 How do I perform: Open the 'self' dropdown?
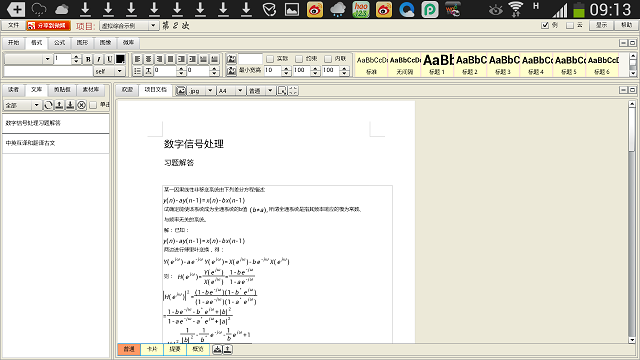(109, 71)
